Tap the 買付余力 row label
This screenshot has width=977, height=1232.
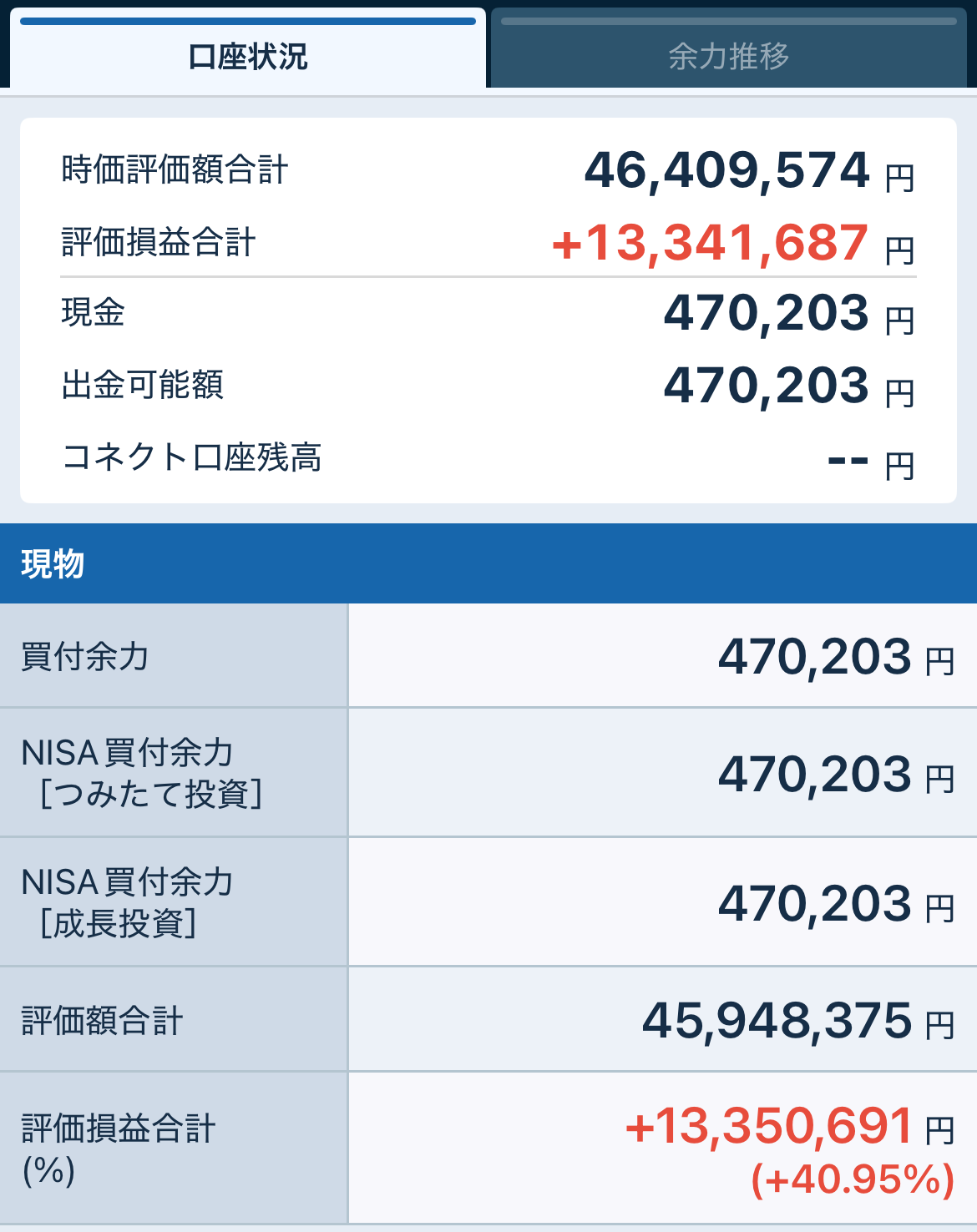[84, 657]
